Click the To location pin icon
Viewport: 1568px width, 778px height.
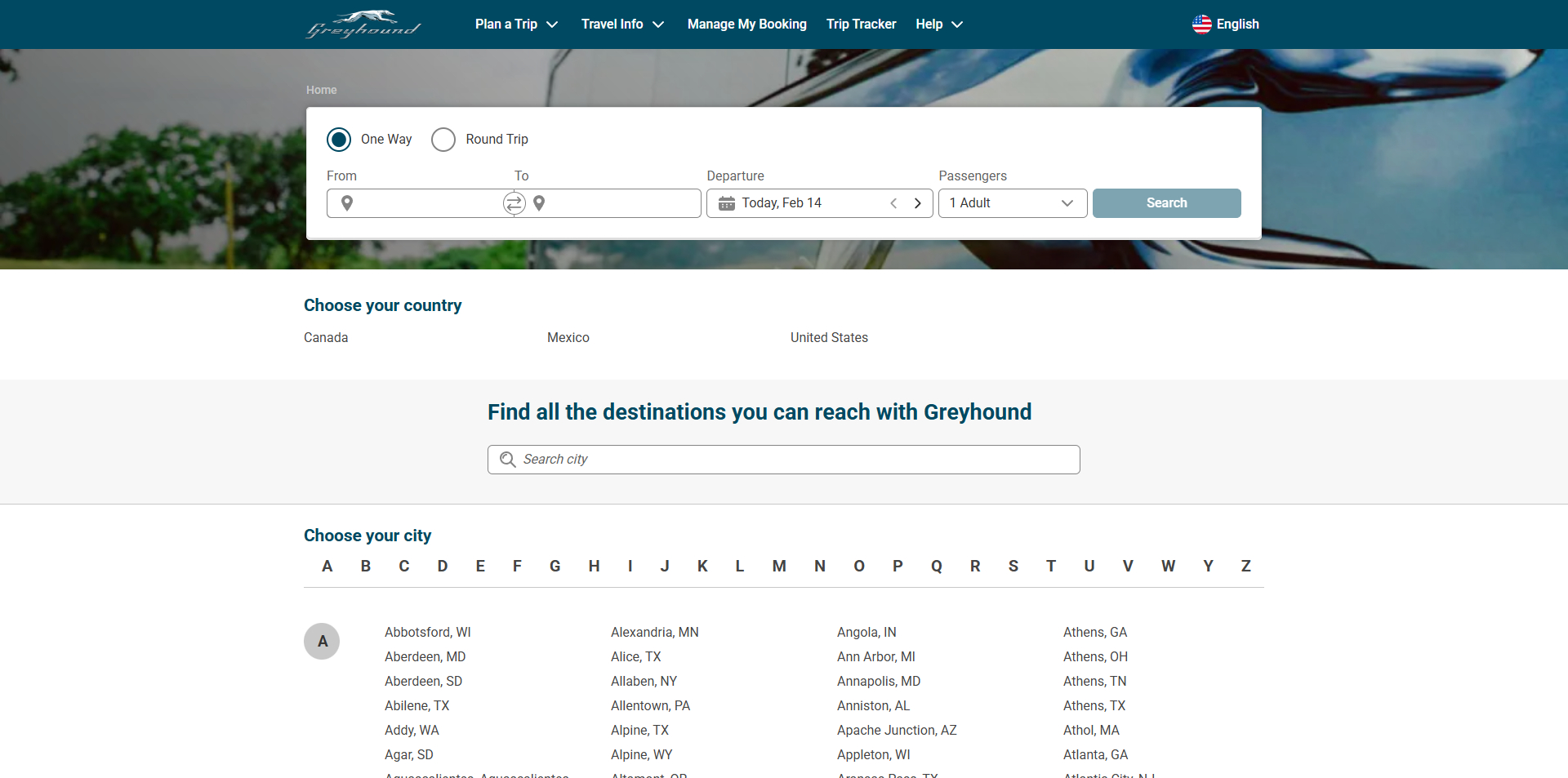[x=539, y=203]
